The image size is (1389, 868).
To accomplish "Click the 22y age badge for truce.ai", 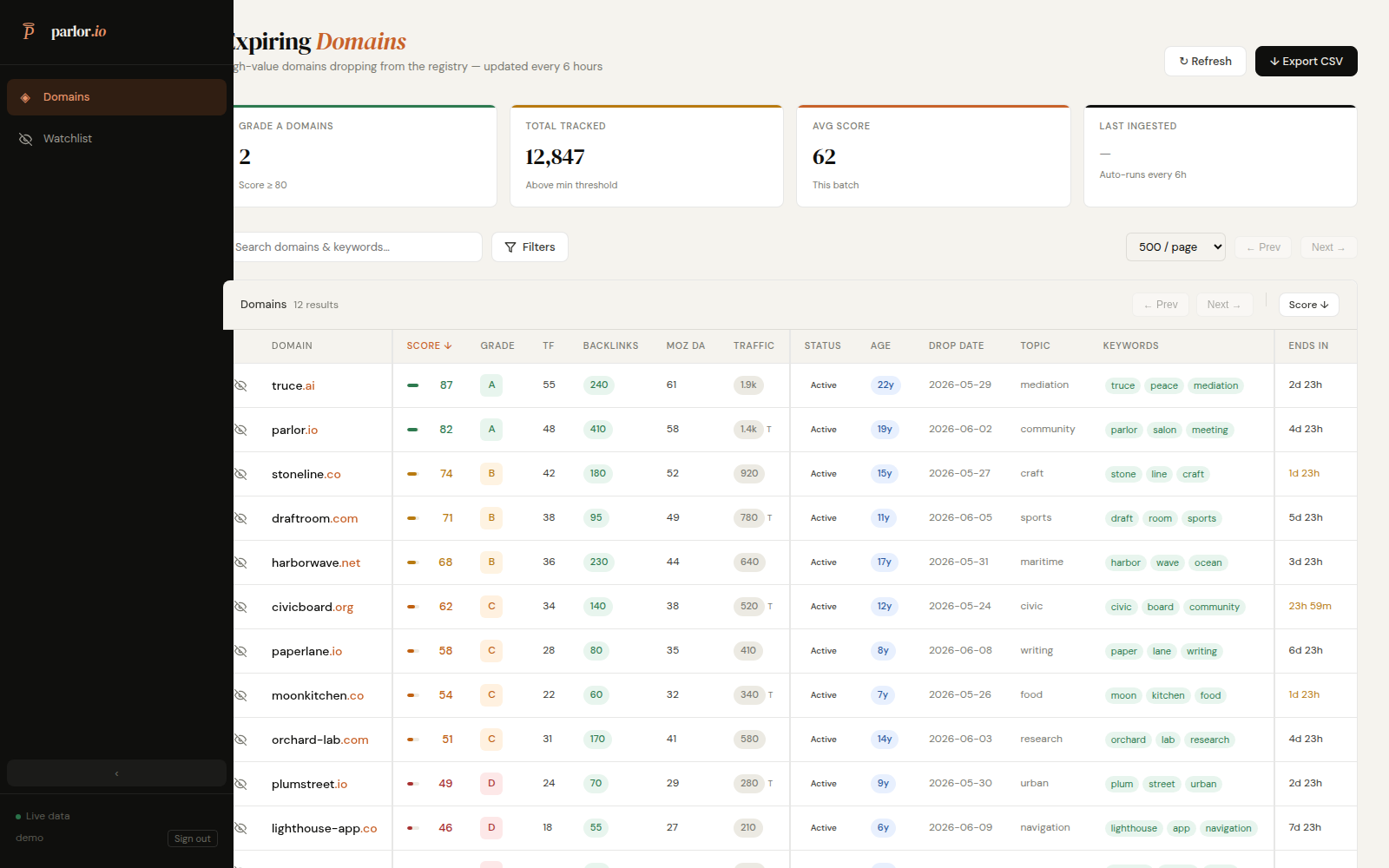I will click(x=885, y=385).
